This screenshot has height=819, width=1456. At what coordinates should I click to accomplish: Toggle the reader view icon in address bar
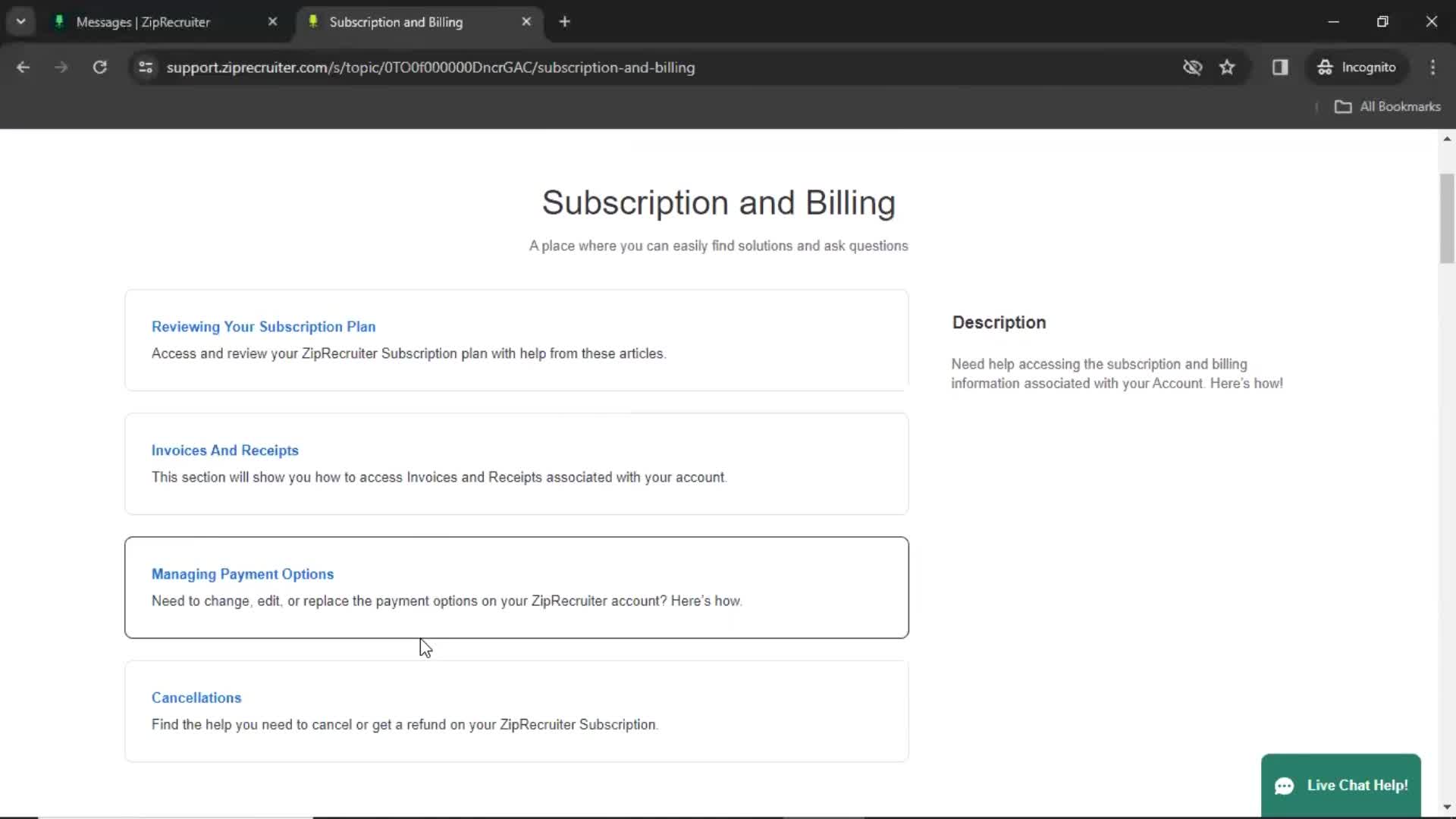click(x=1281, y=67)
